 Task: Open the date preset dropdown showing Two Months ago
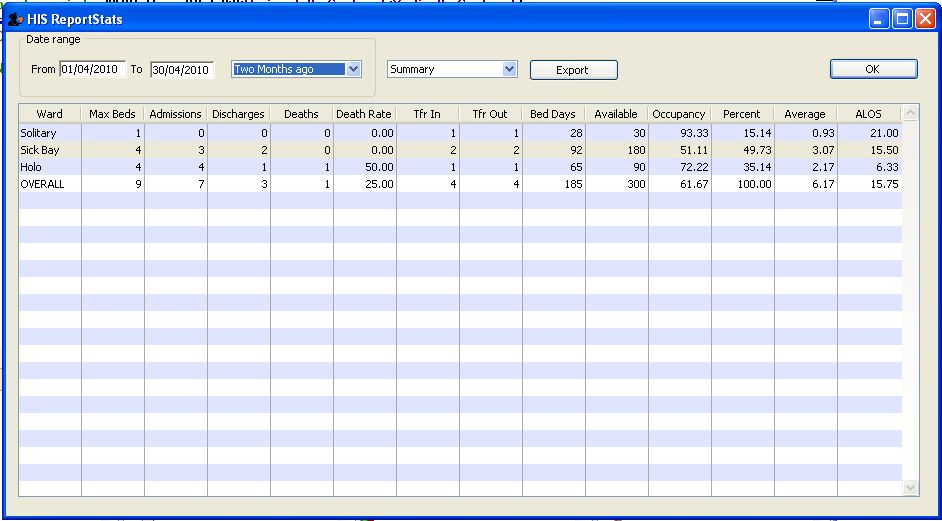tap(354, 69)
